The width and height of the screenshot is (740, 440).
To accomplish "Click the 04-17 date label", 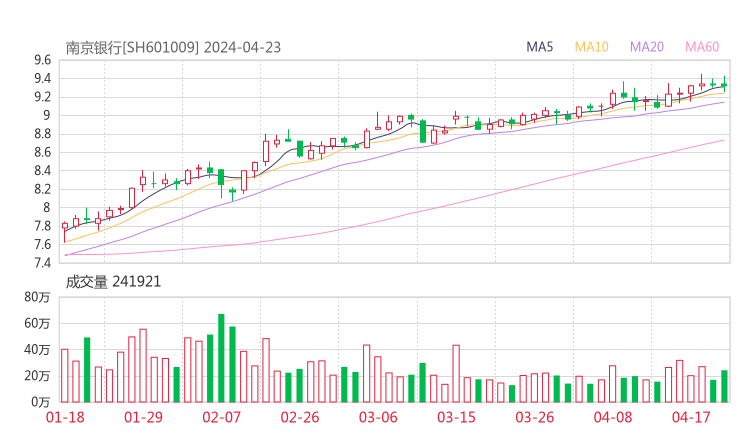I will (x=691, y=417).
